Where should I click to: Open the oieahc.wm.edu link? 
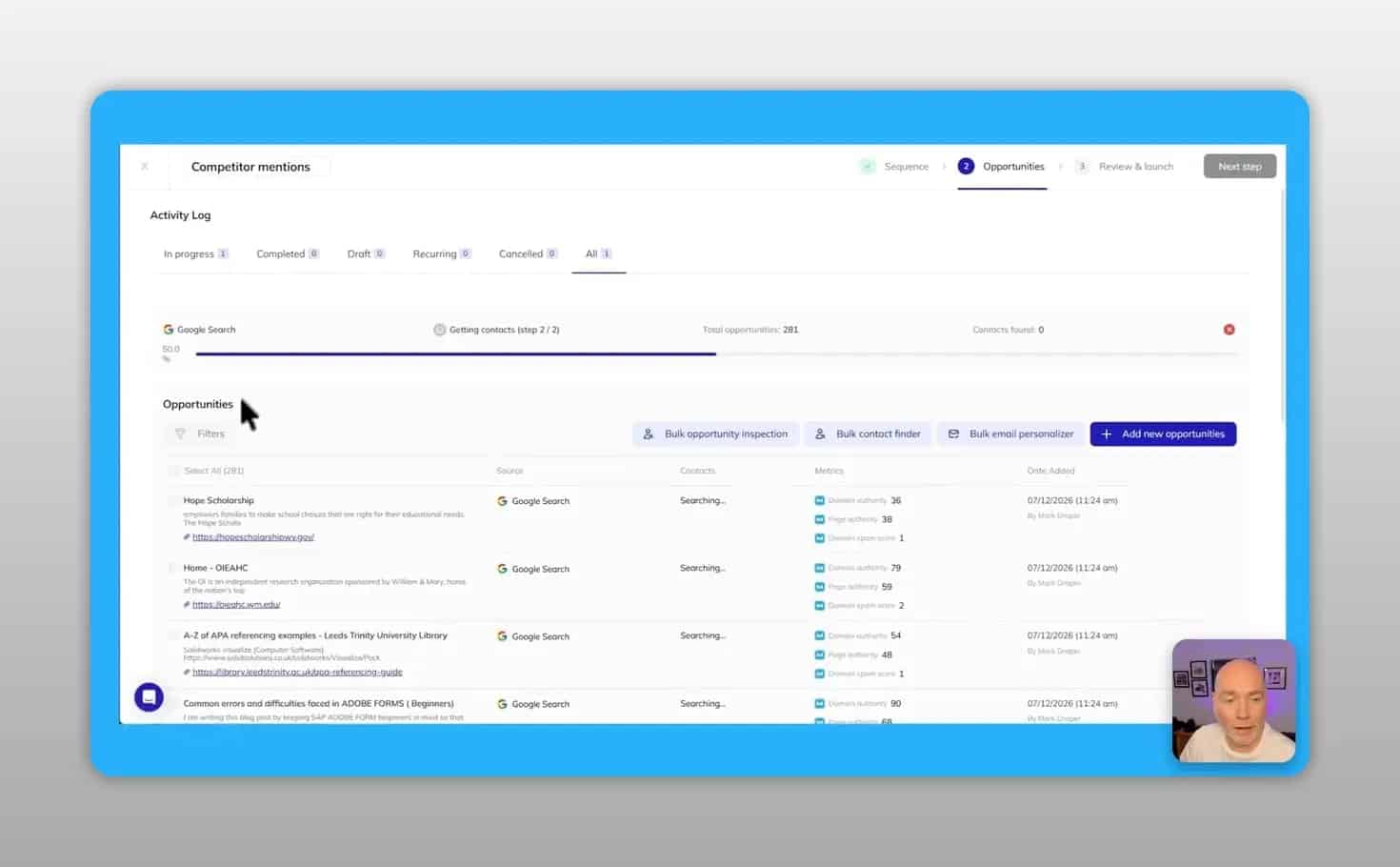[236, 605]
